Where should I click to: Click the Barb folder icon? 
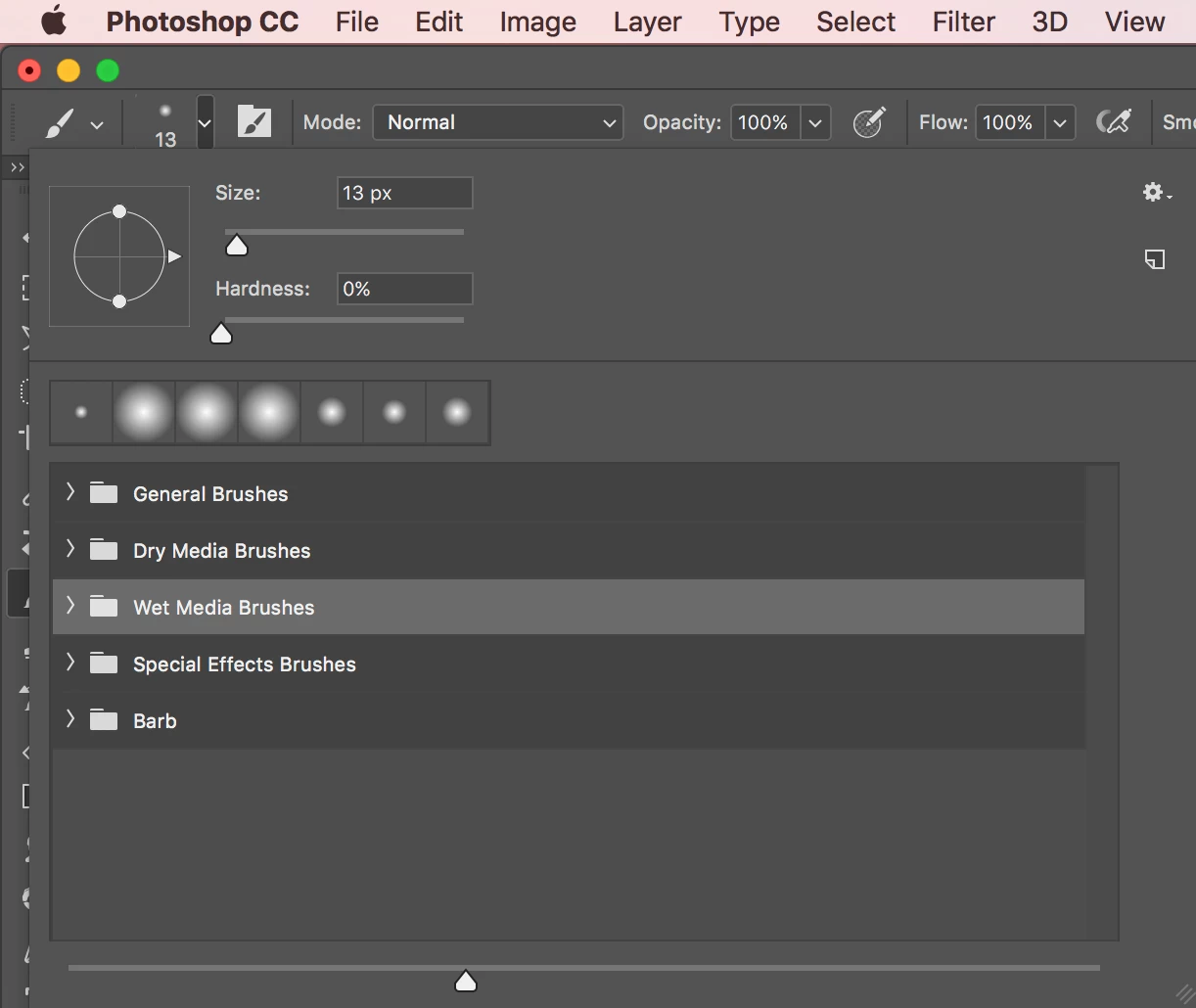pyautogui.click(x=104, y=719)
